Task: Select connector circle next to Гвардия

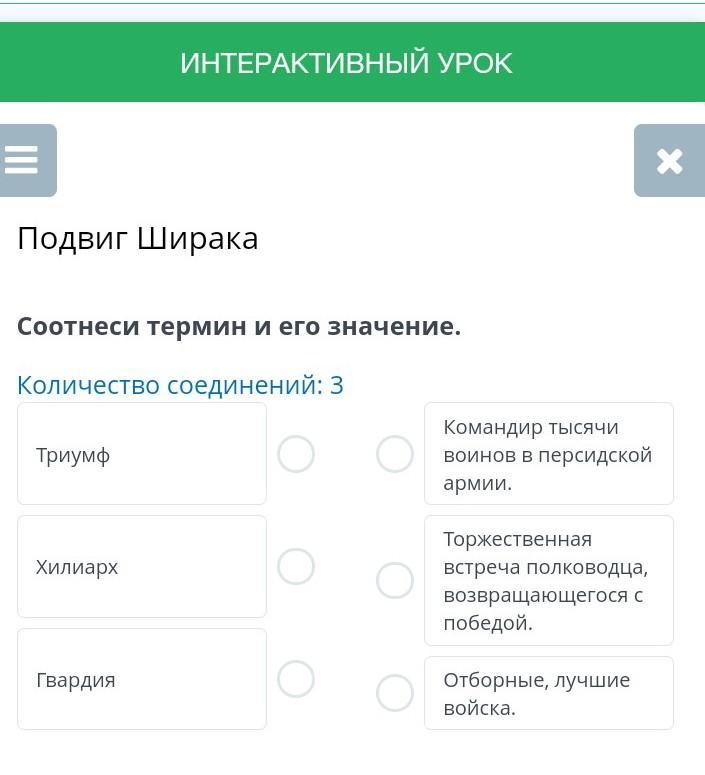Action: click(x=296, y=680)
